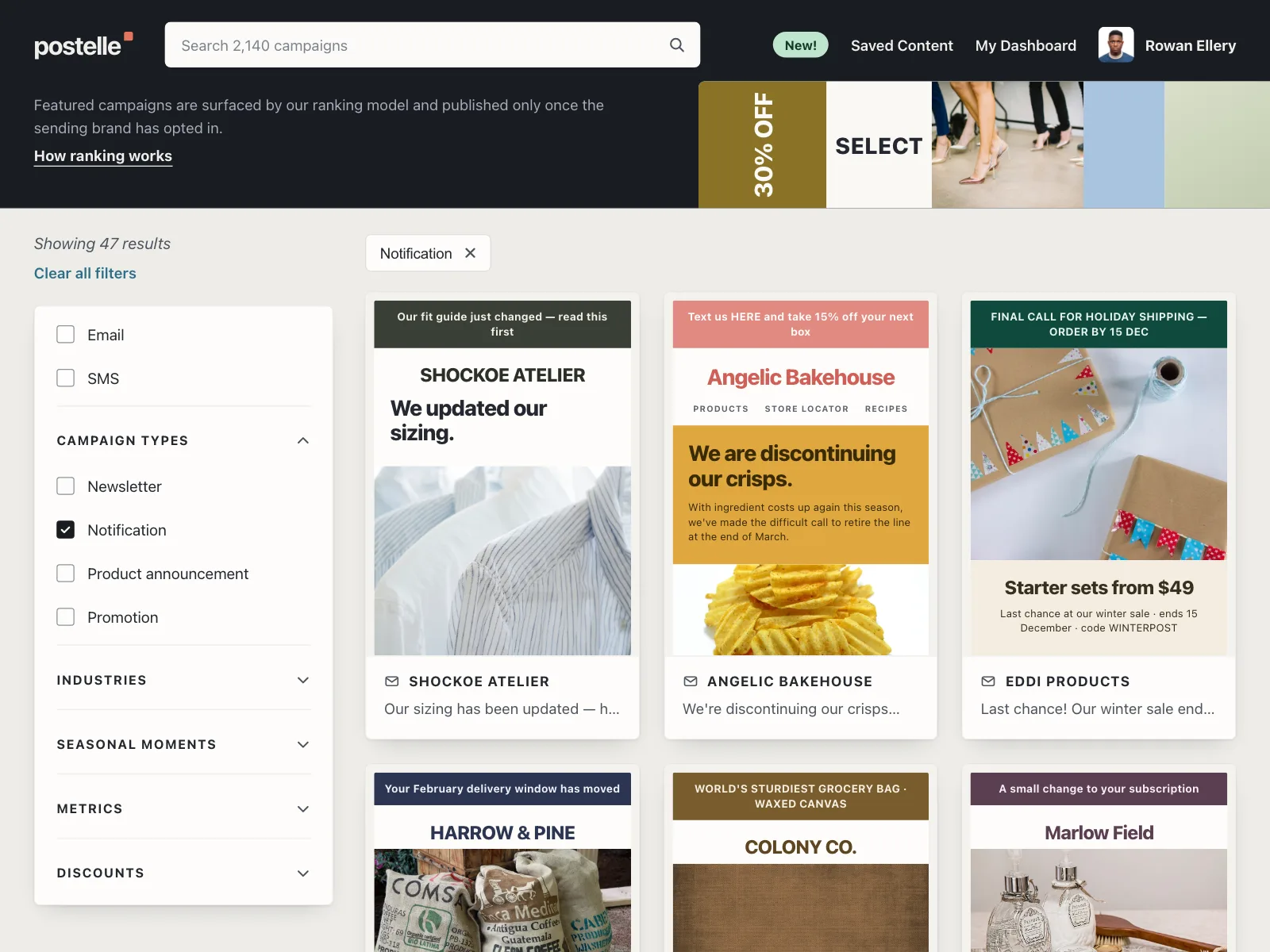This screenshot has width=1270, height=952.
Task: Open the Eddi Products holiday shipping preview
Action: pos(1099,478)
